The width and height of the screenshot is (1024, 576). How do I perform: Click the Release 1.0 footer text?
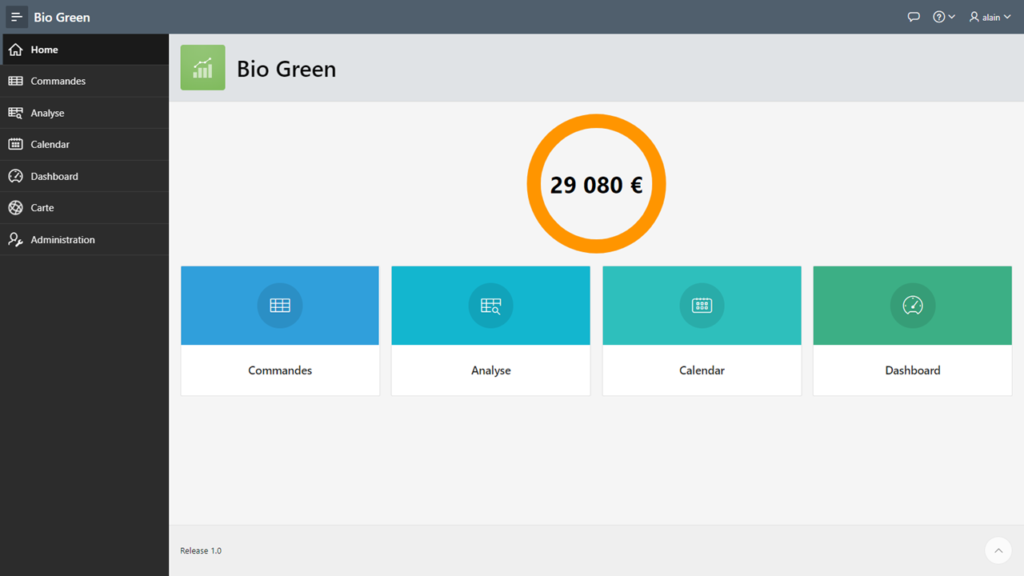pos(201,551)
